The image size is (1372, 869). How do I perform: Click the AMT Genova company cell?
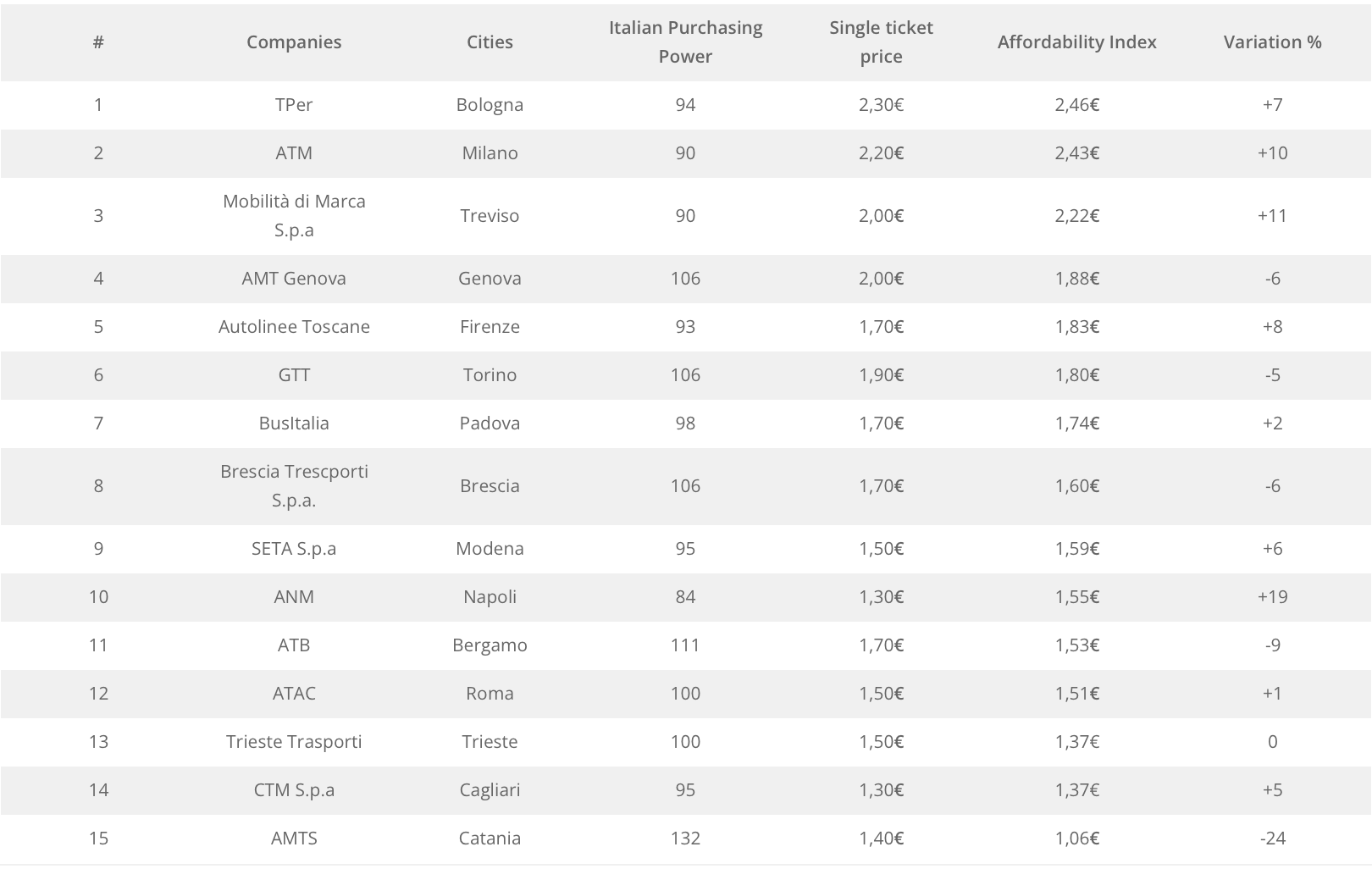[294, 279]
